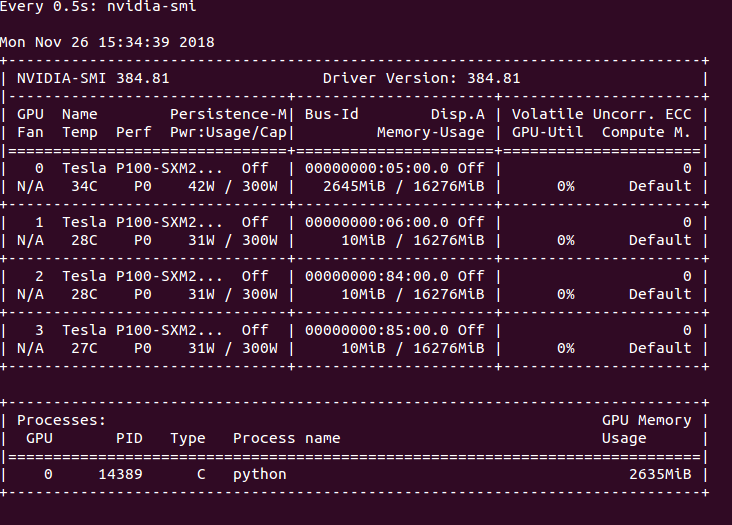Click GPU 0 power reading 42W / 300W
Image resolution: width=732 pixels, height=525 pixels.
click(x=232, y=186)
